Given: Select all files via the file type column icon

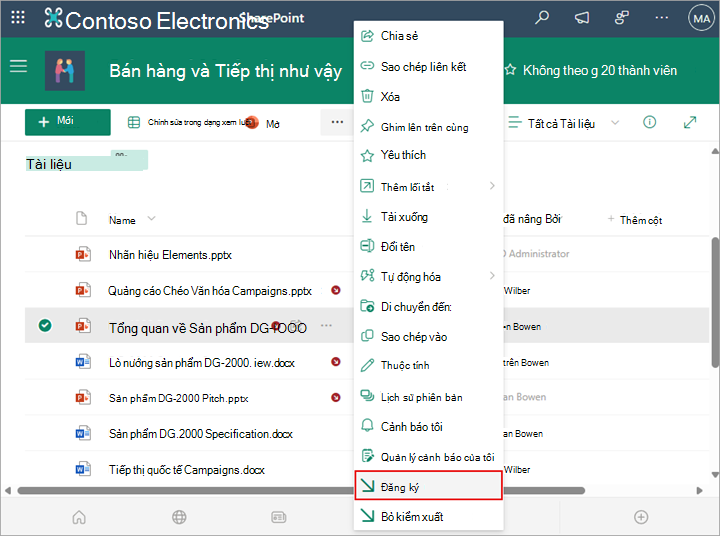Looking at the screenshot, I should 81,219.
